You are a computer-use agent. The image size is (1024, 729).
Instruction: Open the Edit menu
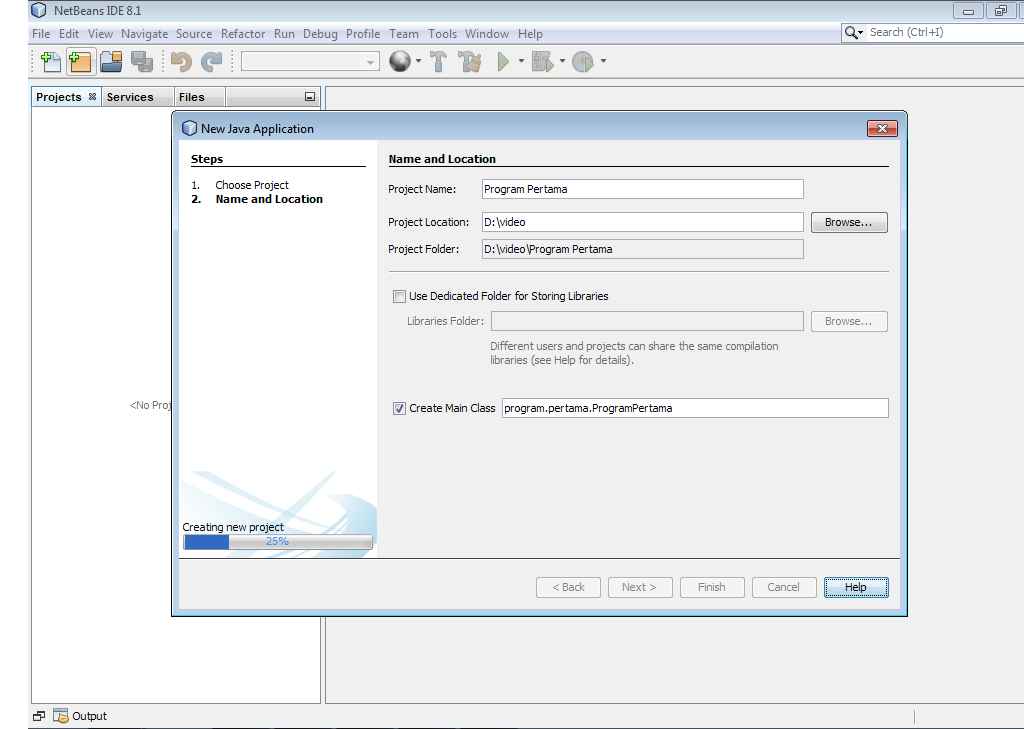tap(69, 34)
